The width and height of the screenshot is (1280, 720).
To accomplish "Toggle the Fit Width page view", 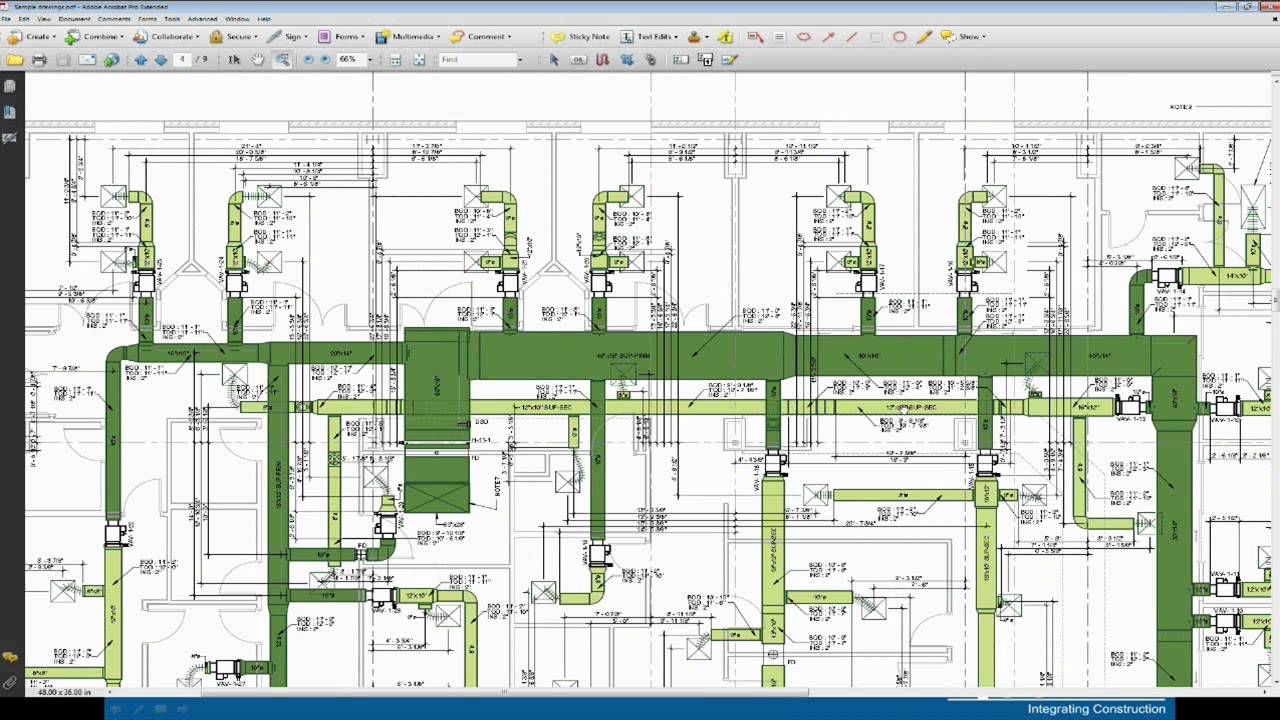I will click(418, 60).
